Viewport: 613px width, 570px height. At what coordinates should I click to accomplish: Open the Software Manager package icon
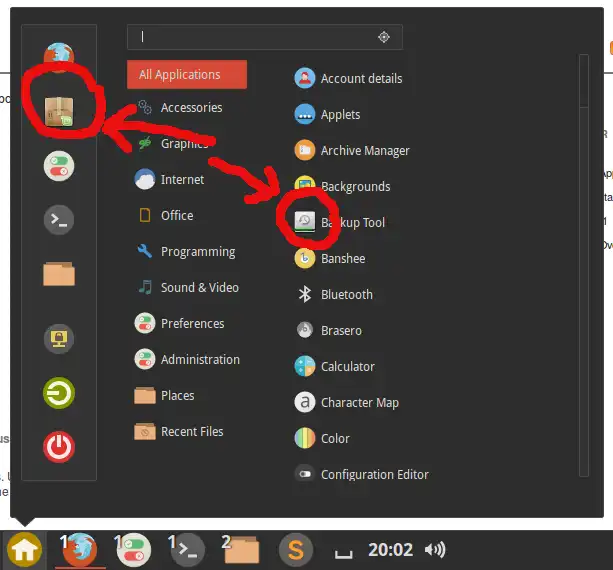click(59, 112)
